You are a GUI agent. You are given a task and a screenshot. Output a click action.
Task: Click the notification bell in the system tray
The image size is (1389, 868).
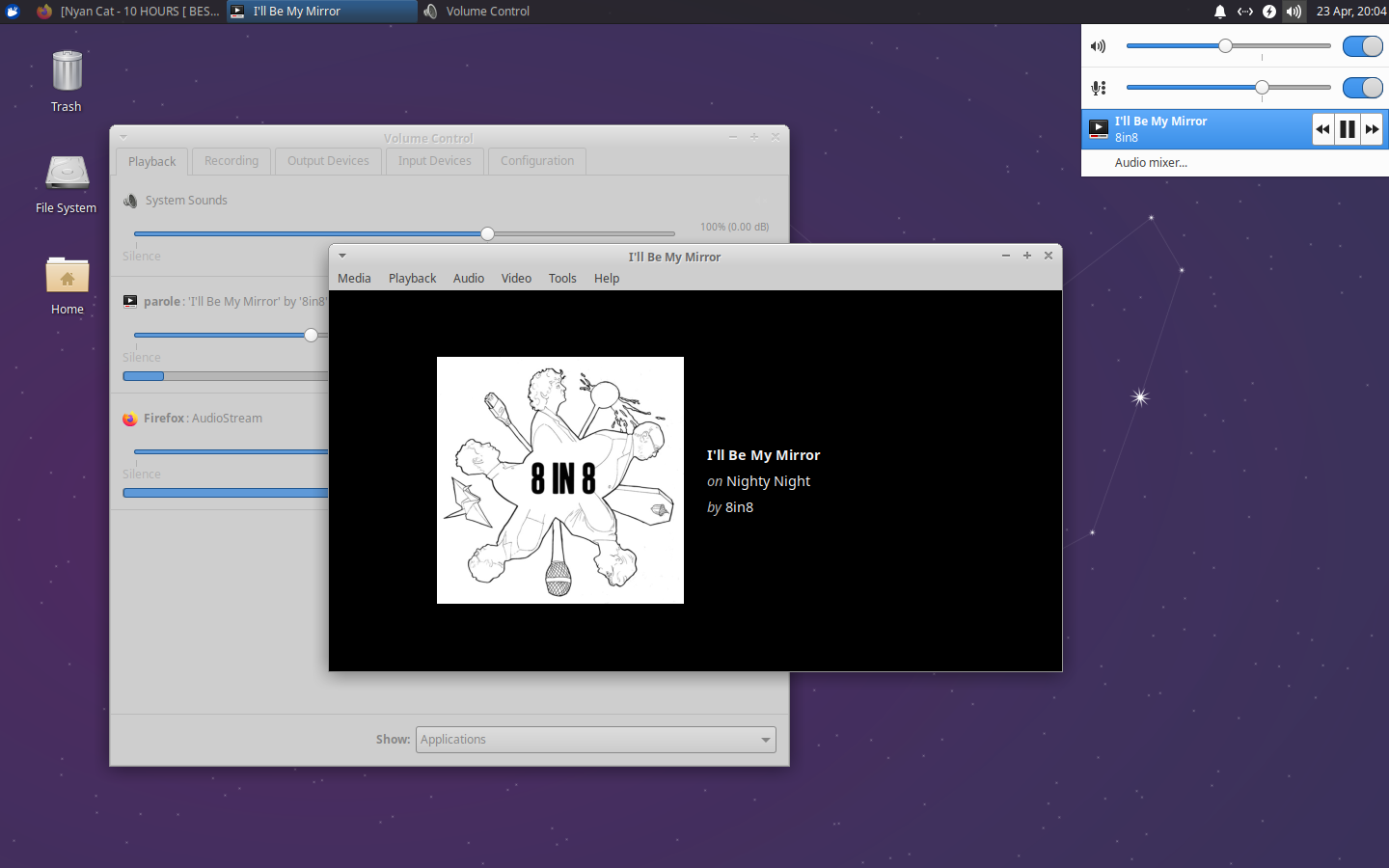click(x=1219, y=11)
